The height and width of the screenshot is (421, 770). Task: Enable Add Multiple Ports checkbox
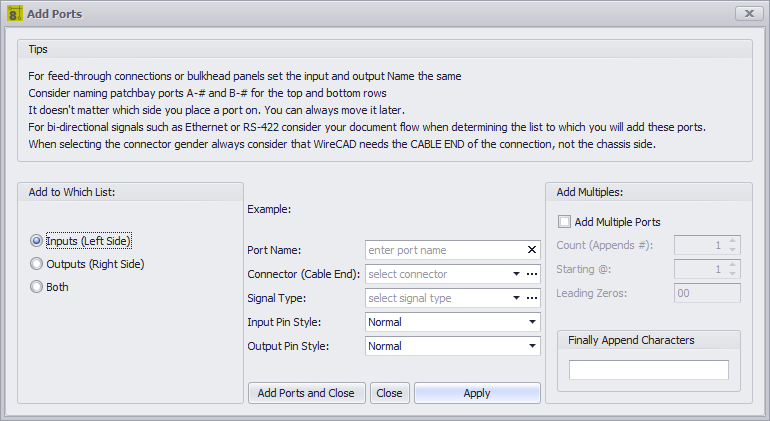[x=564, y=222]
